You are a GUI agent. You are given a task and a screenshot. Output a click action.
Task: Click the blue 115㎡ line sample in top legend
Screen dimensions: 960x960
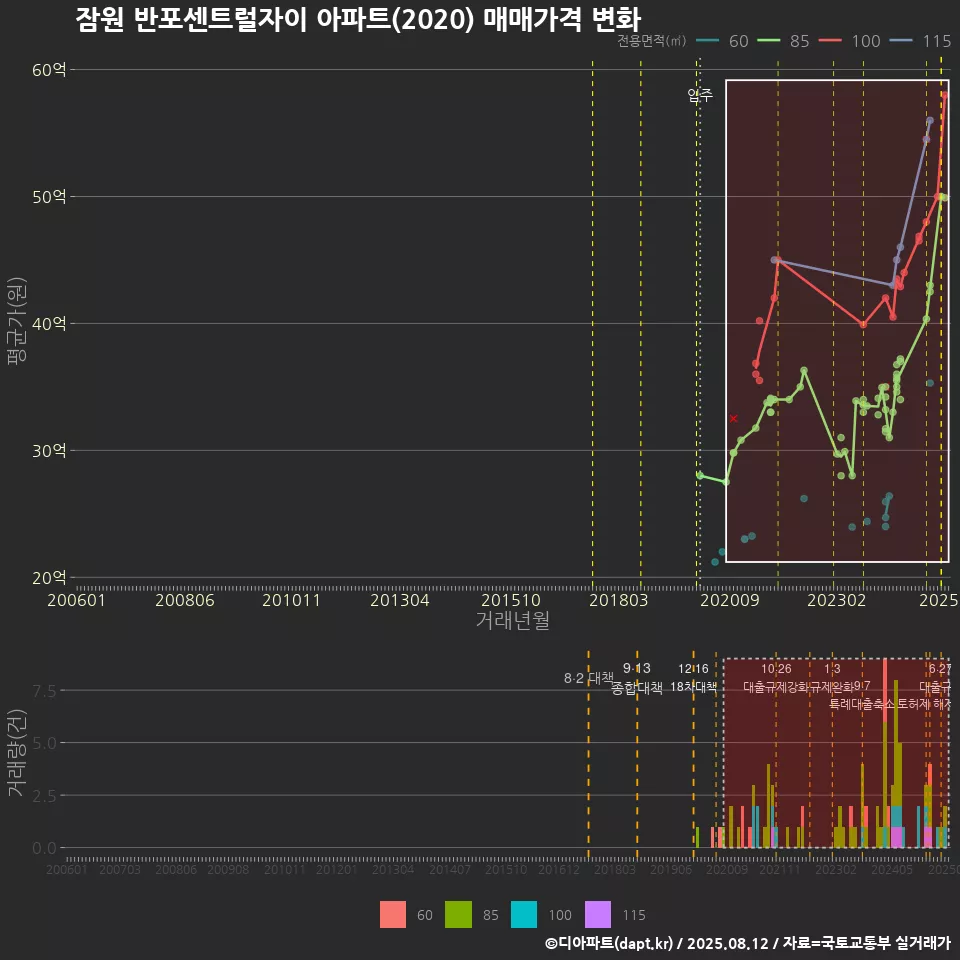[x=901, y=41]
